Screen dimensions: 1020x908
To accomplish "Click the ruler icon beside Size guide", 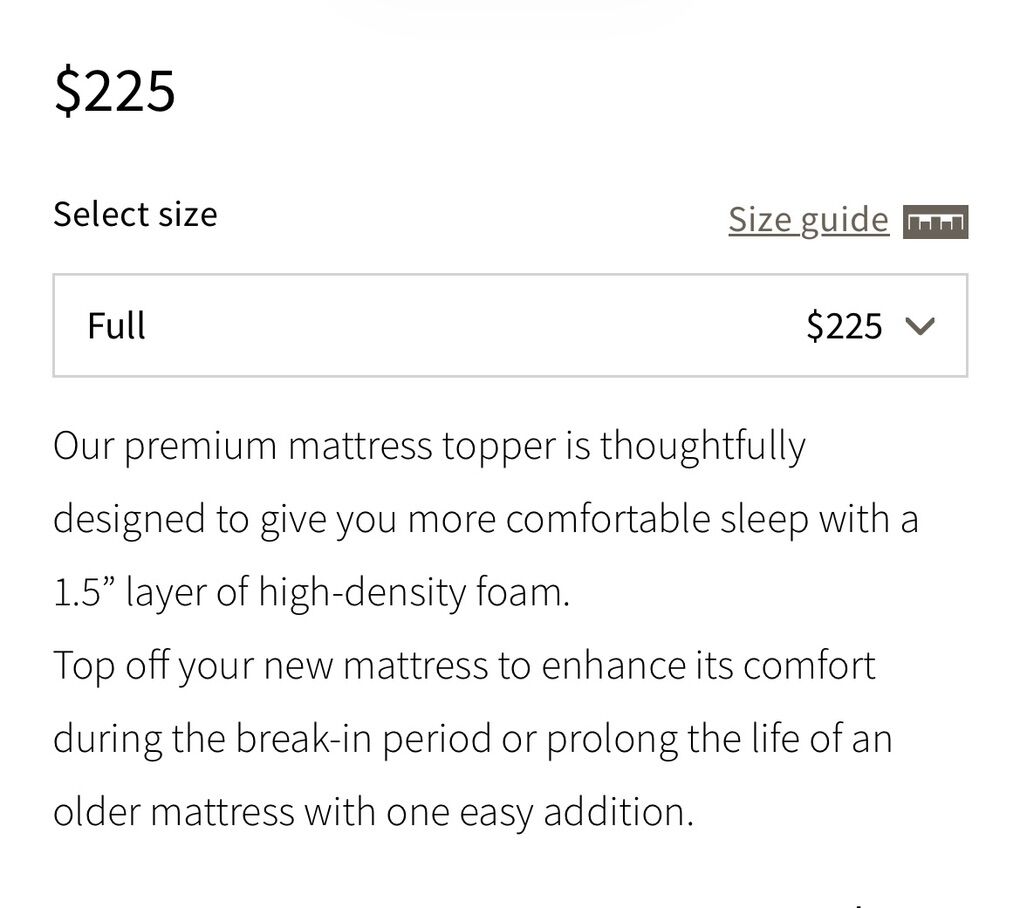I will click(x=935, y=221).
